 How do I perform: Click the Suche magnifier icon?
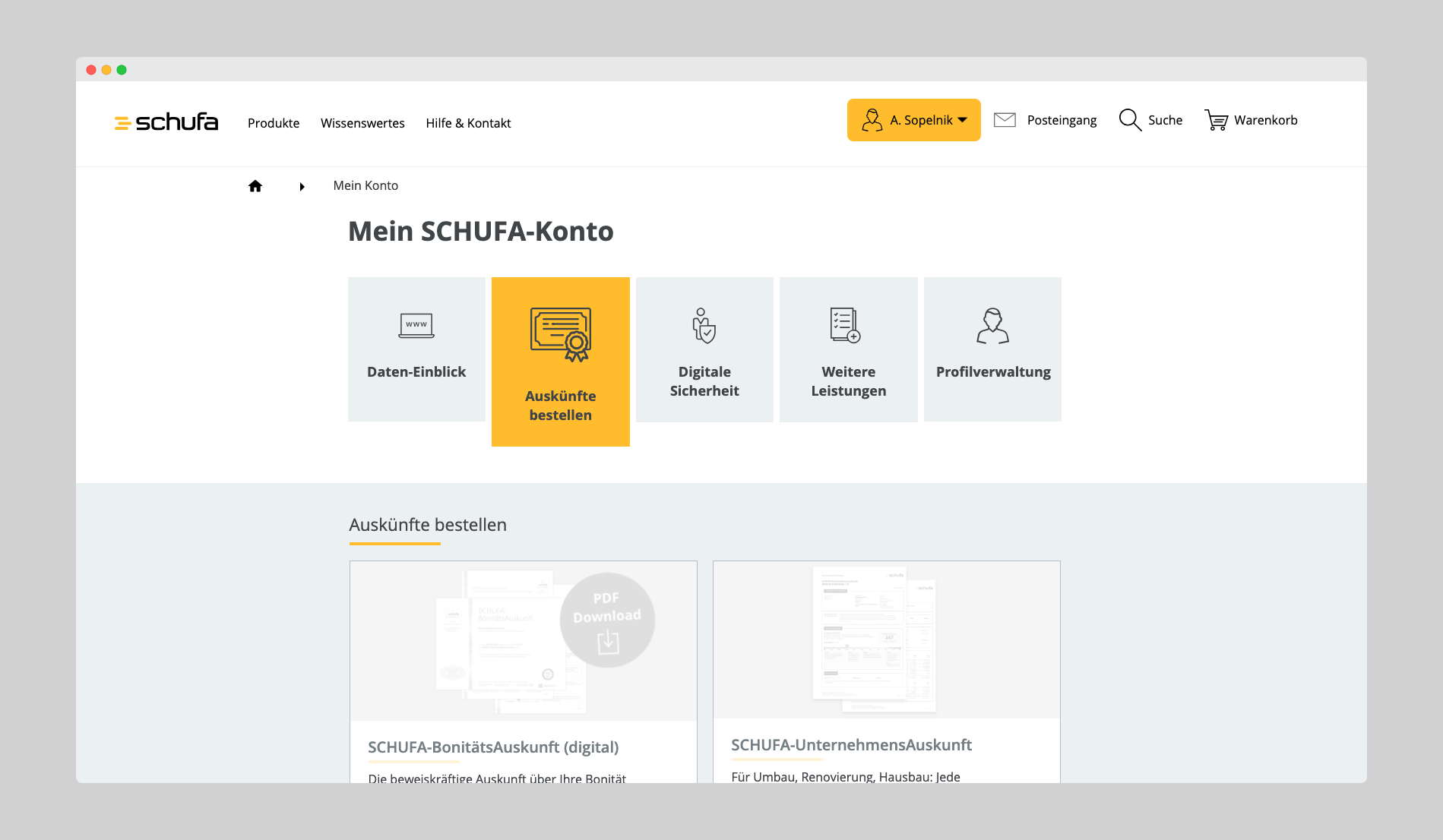coord(1130,120)
